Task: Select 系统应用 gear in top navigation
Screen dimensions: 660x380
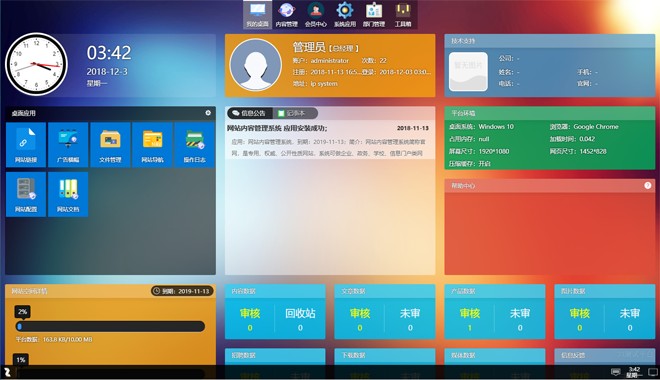Action: [x=345, y=15]
